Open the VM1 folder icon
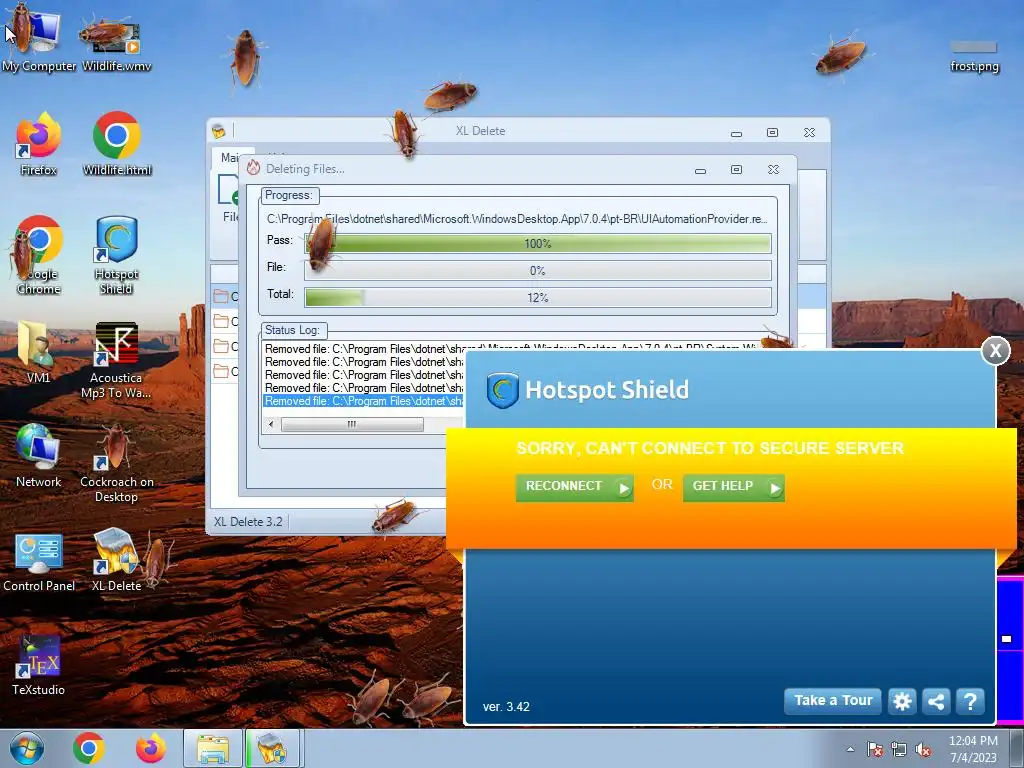This screenshot has width=1024, height=768. [x=38, y=351]
